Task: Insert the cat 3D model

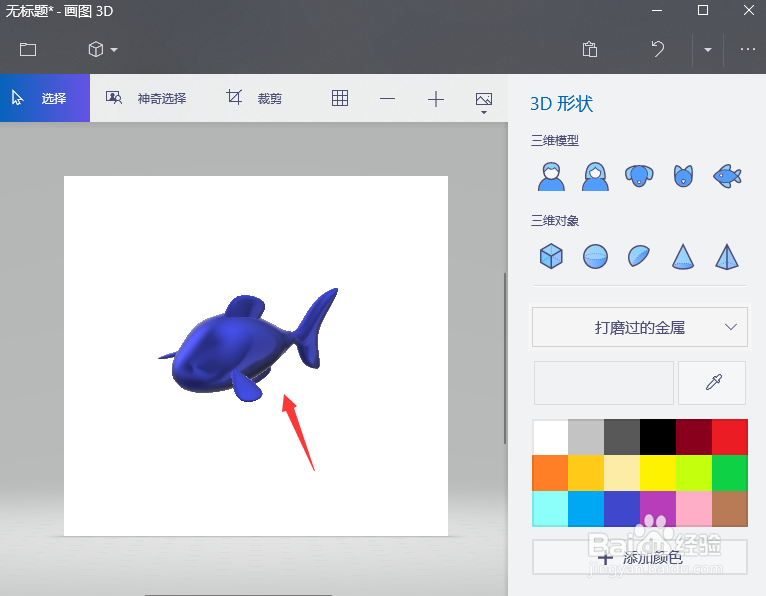Action: click(x=683, y=176)
